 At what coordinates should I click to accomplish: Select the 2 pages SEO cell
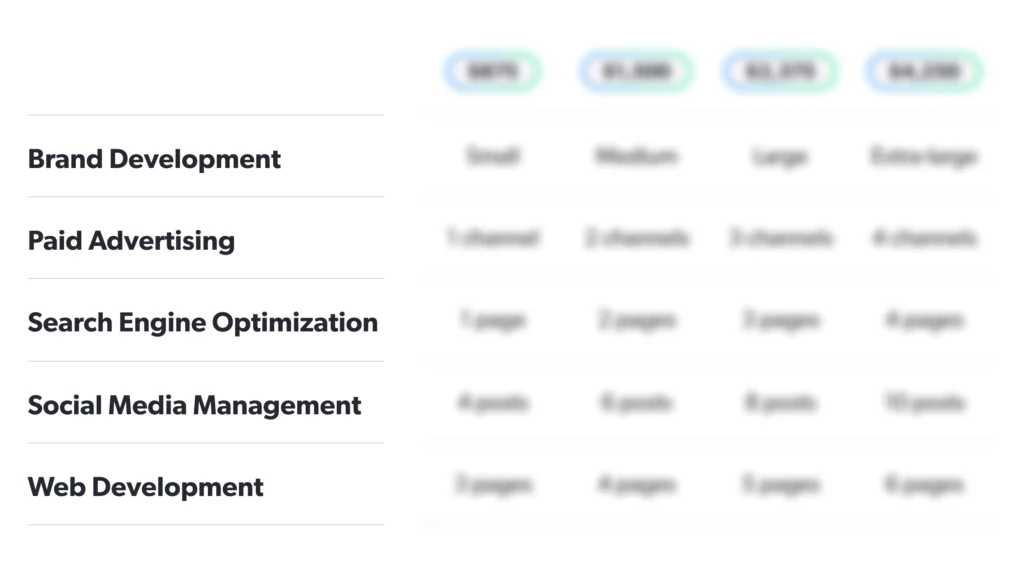637,320
